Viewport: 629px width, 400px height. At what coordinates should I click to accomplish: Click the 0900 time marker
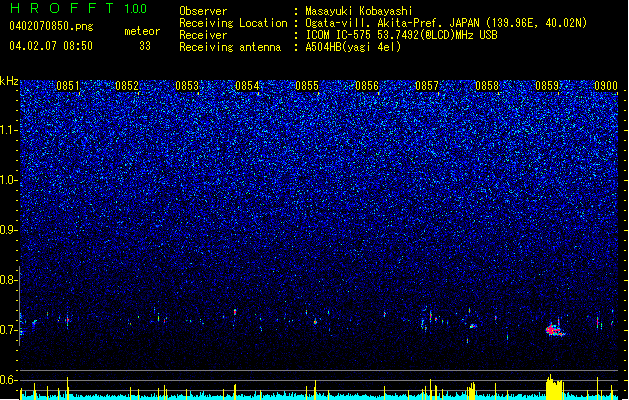[606, 85]
